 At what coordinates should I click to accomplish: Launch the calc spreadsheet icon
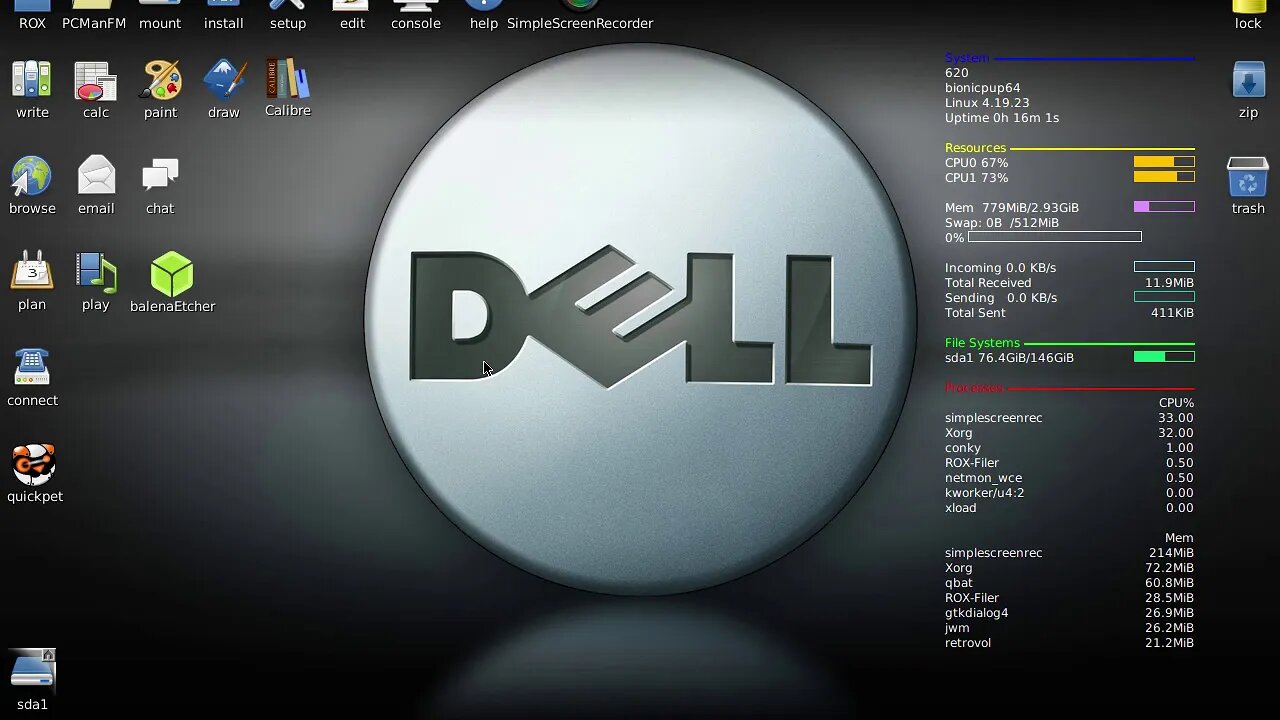point(96,80)
